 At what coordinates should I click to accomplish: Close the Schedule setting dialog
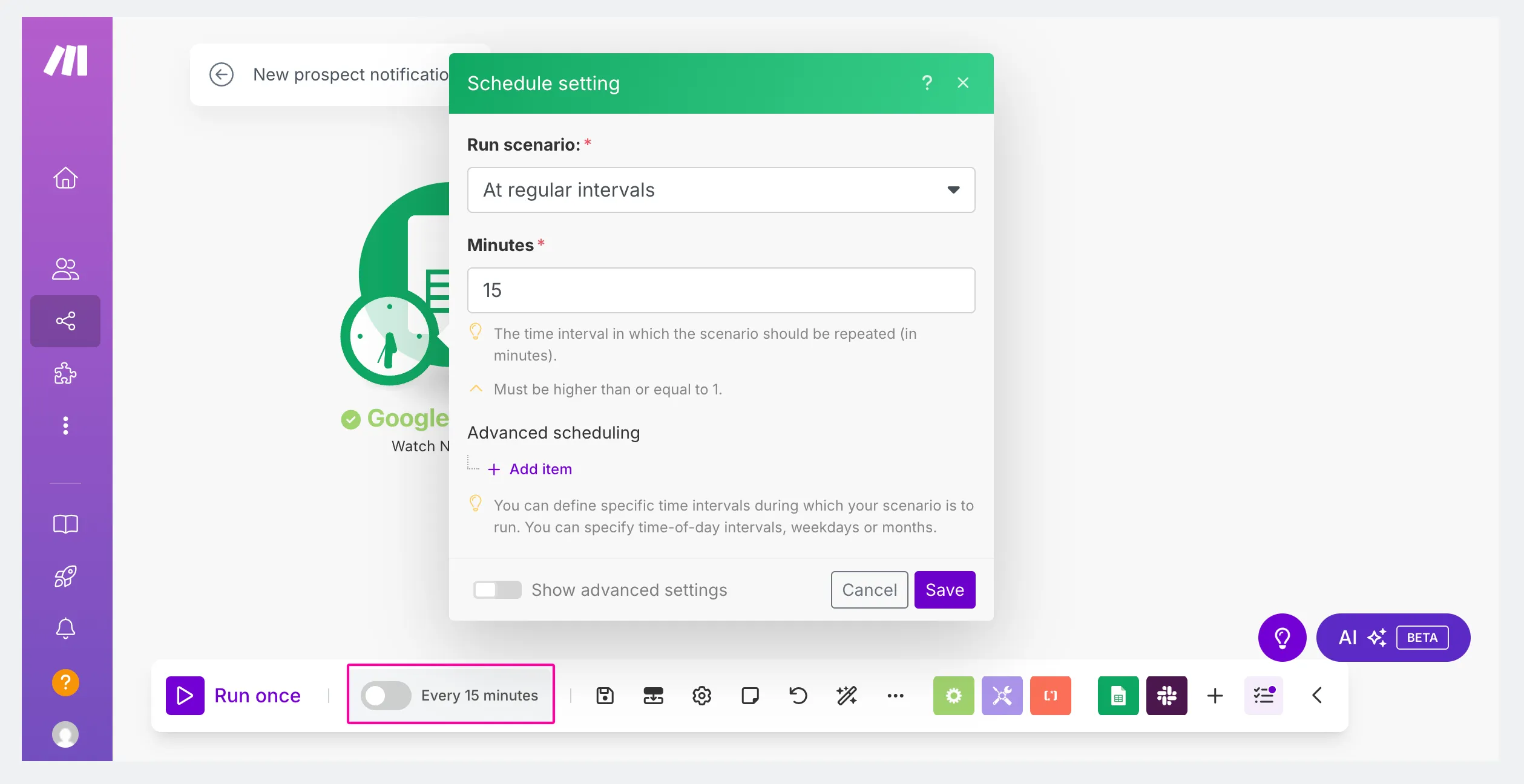coord(963,83)
